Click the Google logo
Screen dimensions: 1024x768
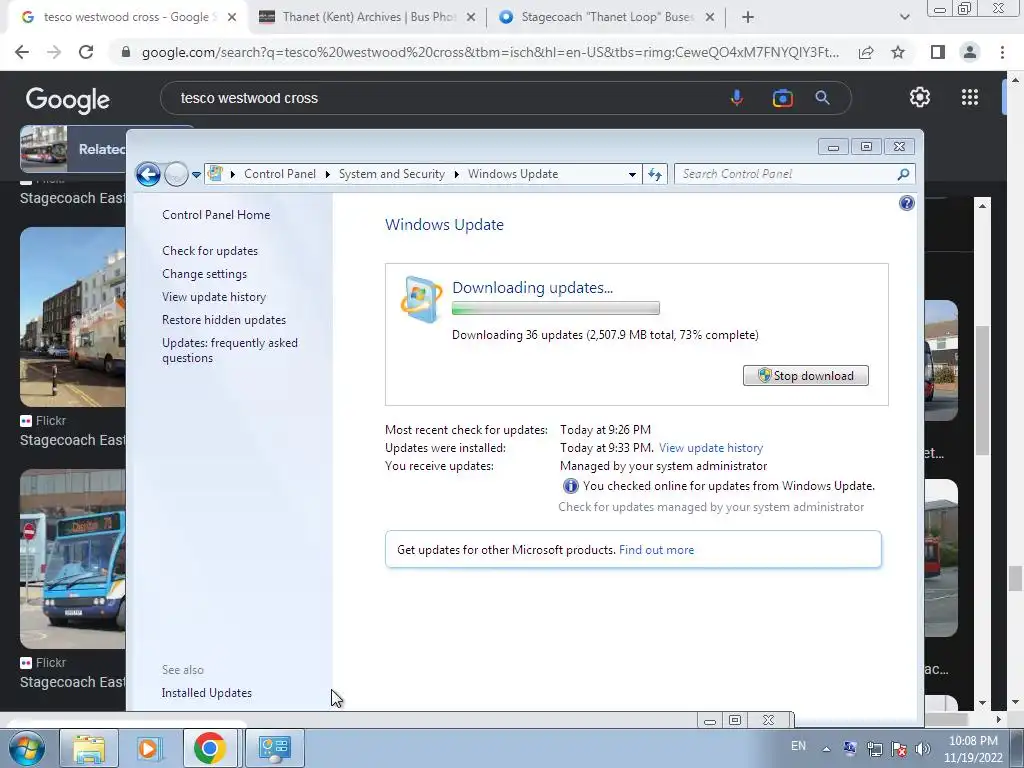click(68, 99)
